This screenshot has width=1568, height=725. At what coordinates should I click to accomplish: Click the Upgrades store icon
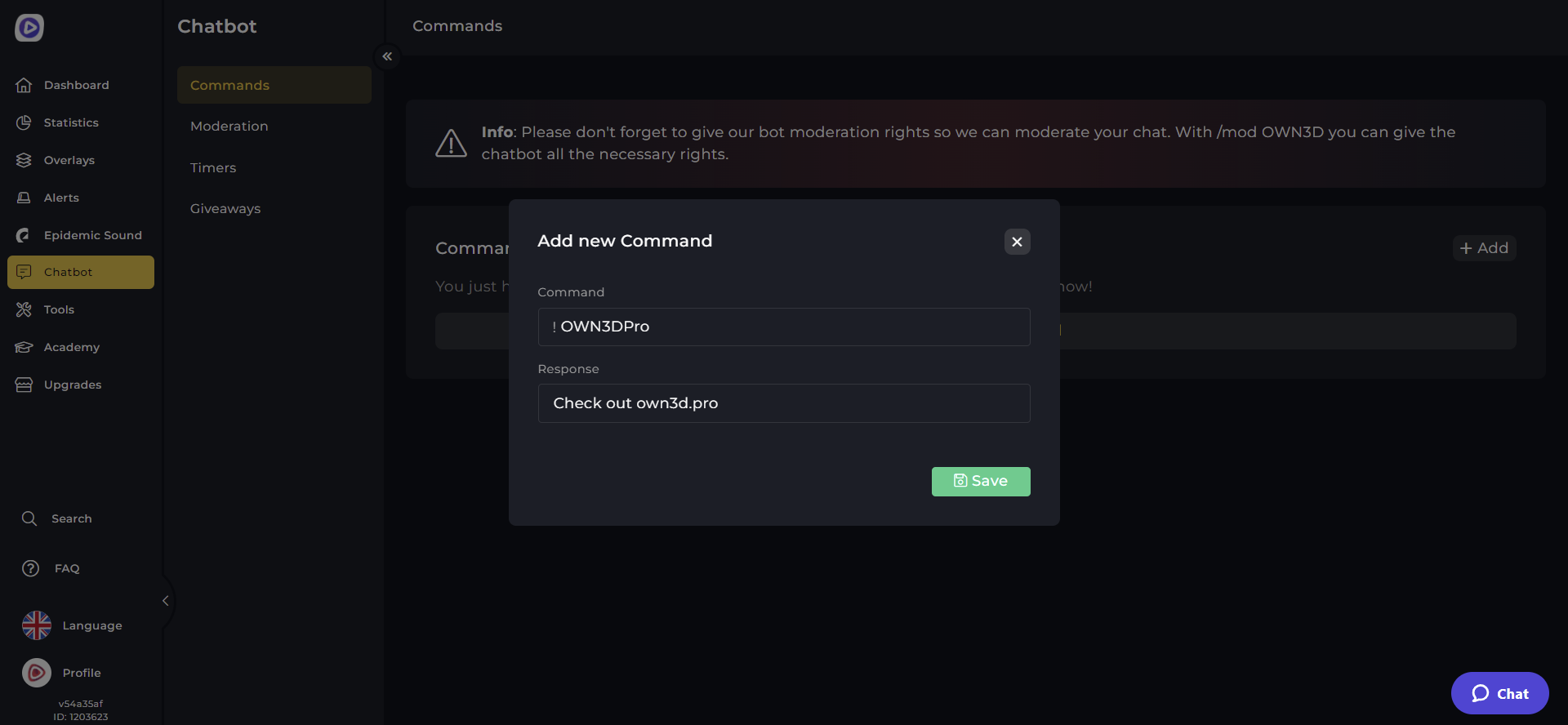coord(24,385)
